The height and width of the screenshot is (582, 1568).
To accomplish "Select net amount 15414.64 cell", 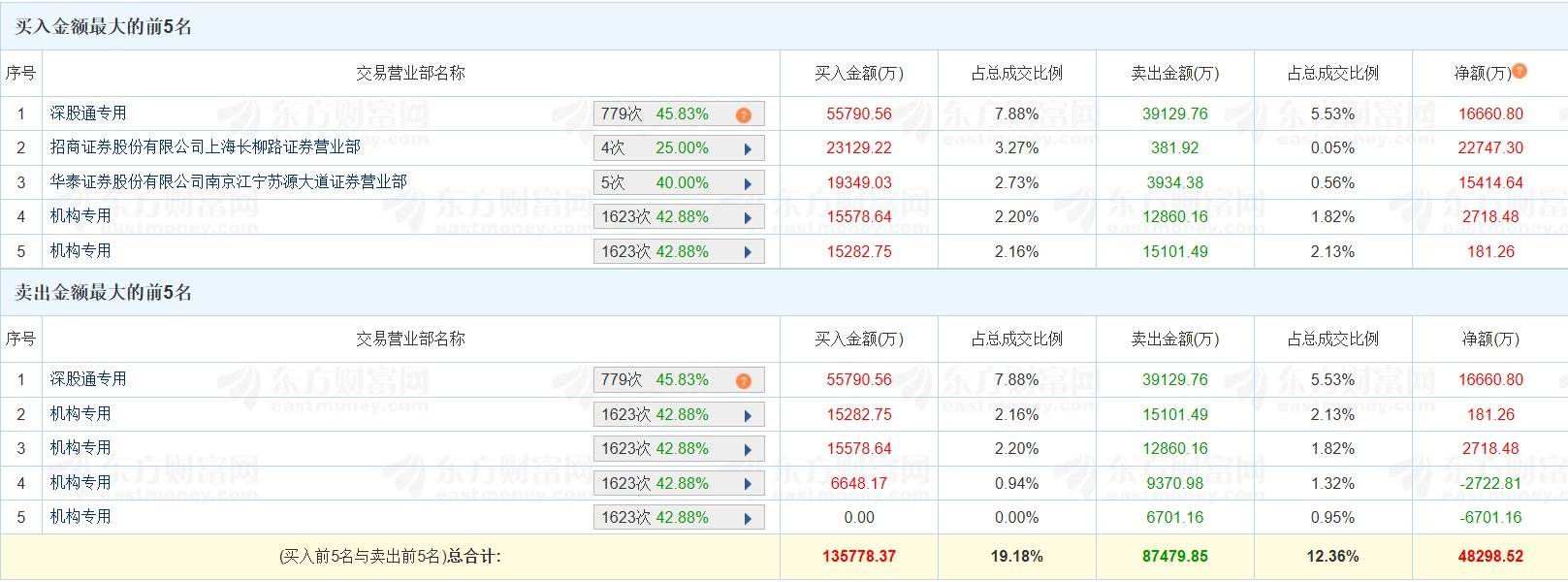I will (x=1490, y=183).
